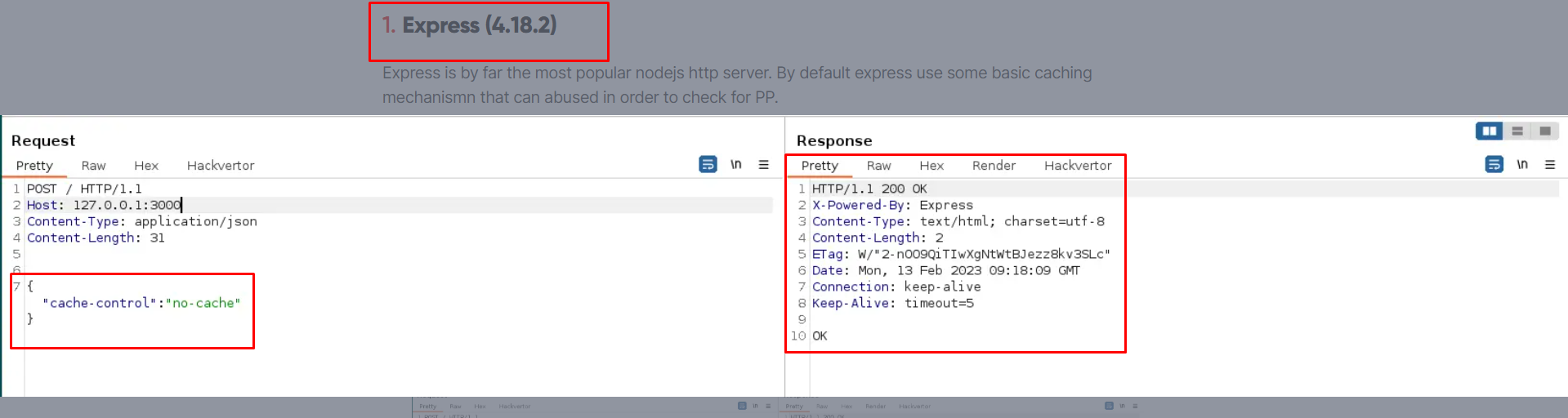
Task: Select horizontal stacked layout icon
Action: [1517, 131]
